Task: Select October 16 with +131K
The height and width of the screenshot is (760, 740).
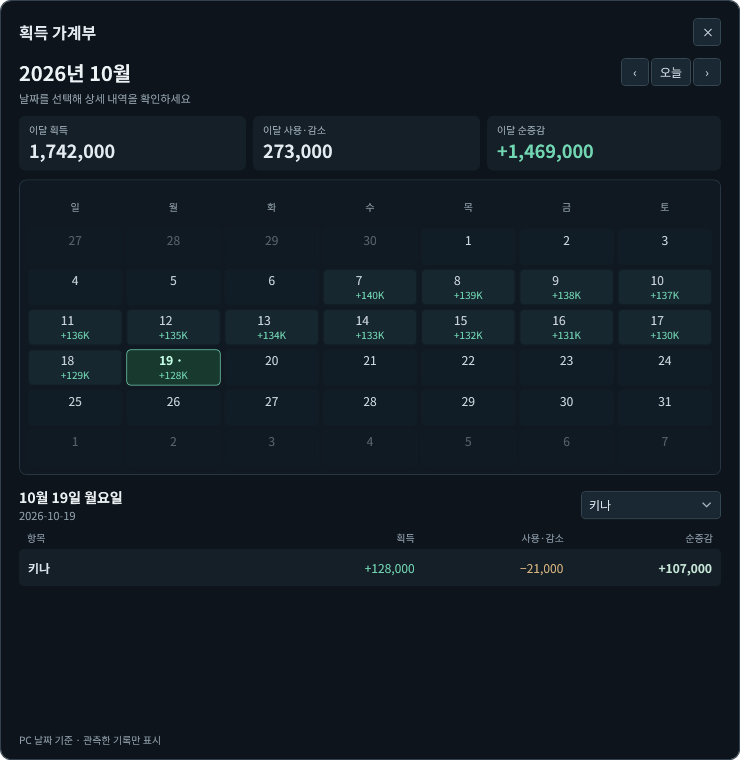Action: (x=567, y=328)
